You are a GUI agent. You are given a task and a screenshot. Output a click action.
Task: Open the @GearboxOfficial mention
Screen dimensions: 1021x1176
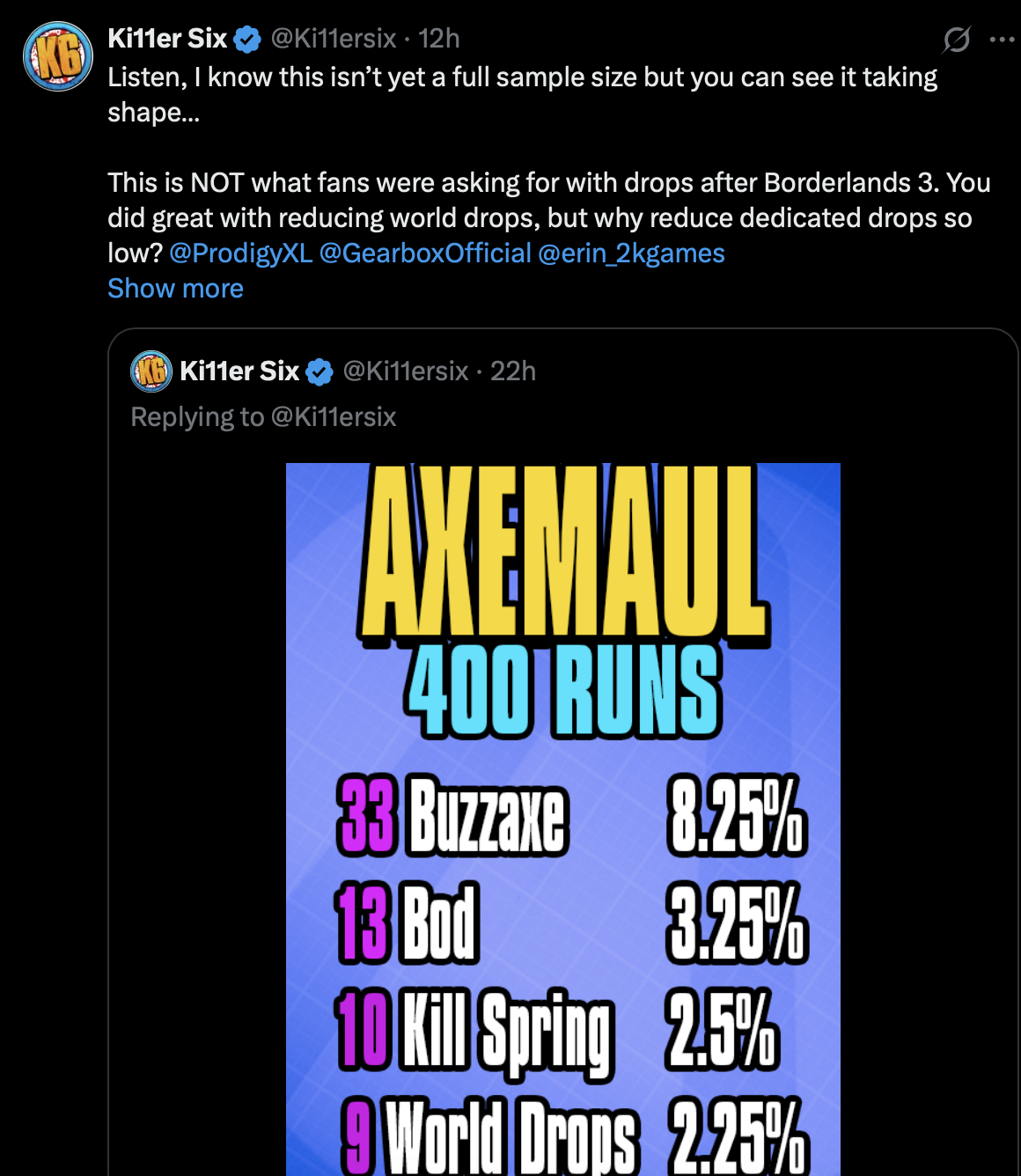pos(425,254)
